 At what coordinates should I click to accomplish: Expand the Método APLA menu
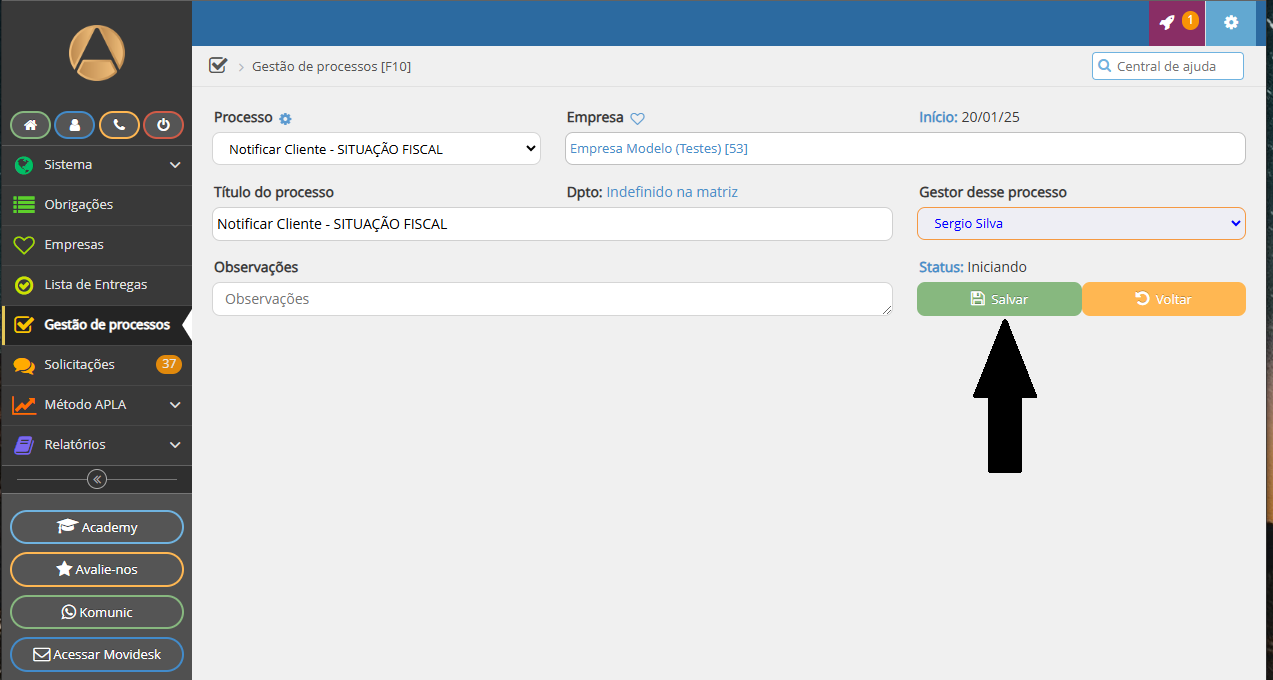[96, 405]
